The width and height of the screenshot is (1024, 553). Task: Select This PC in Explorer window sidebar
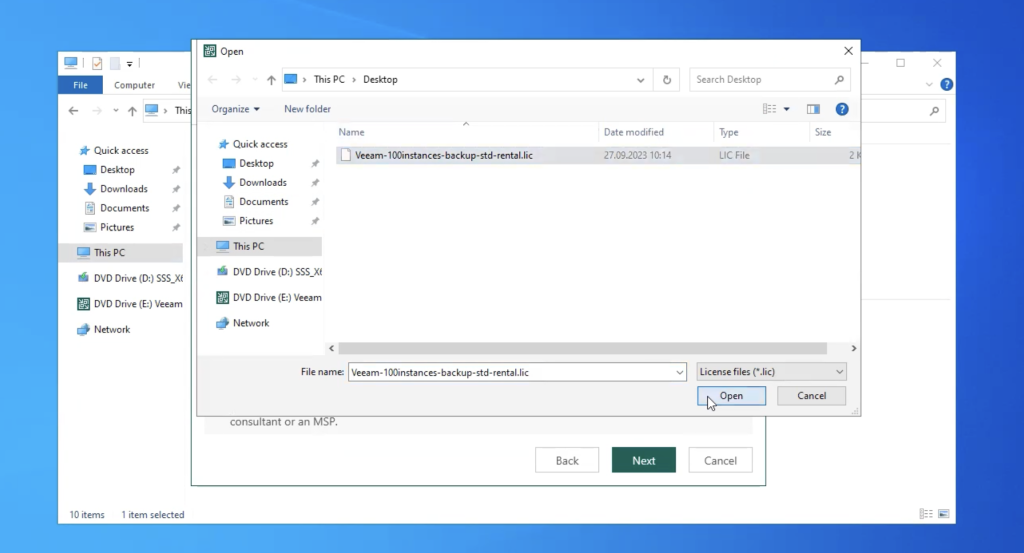pyautogui.click(x=121, y=253)
